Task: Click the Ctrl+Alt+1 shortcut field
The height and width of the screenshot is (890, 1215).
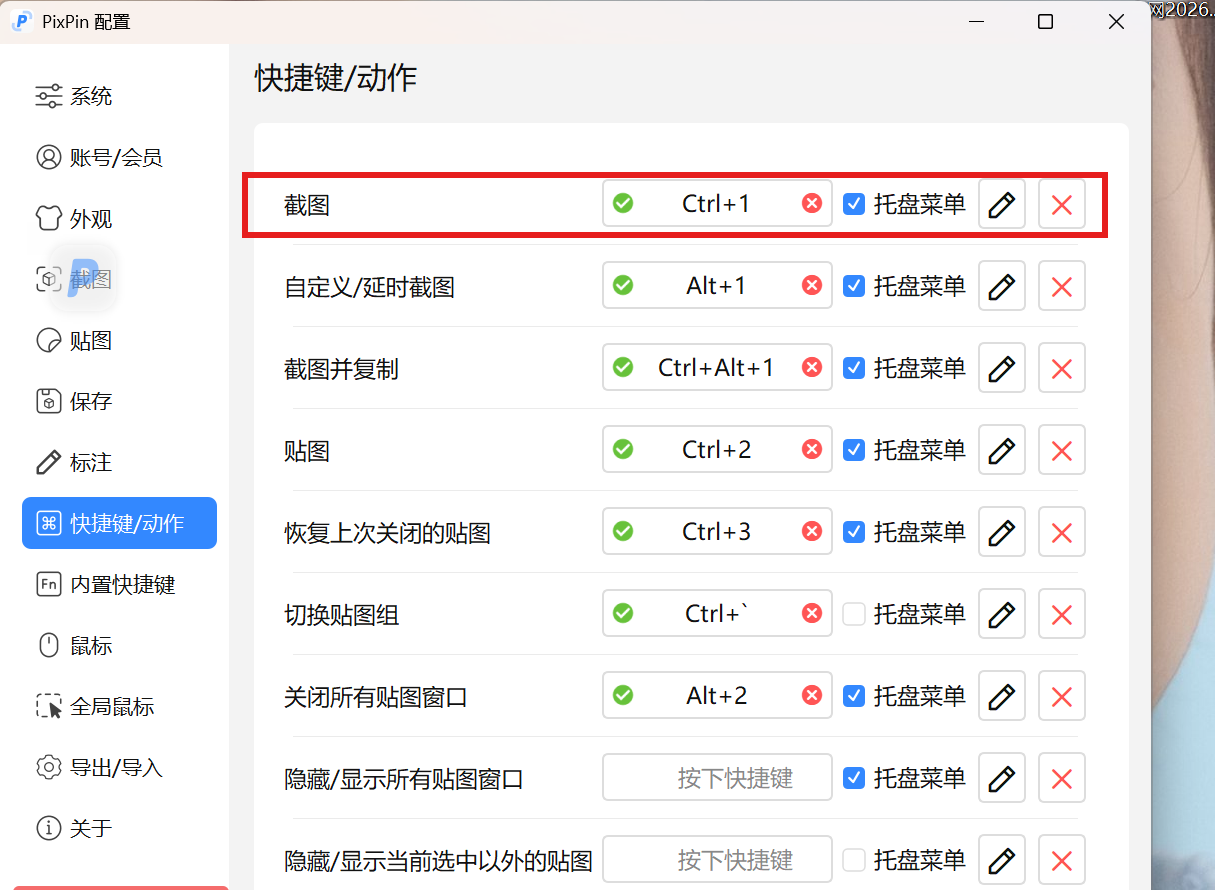Action: pos(717,368)
